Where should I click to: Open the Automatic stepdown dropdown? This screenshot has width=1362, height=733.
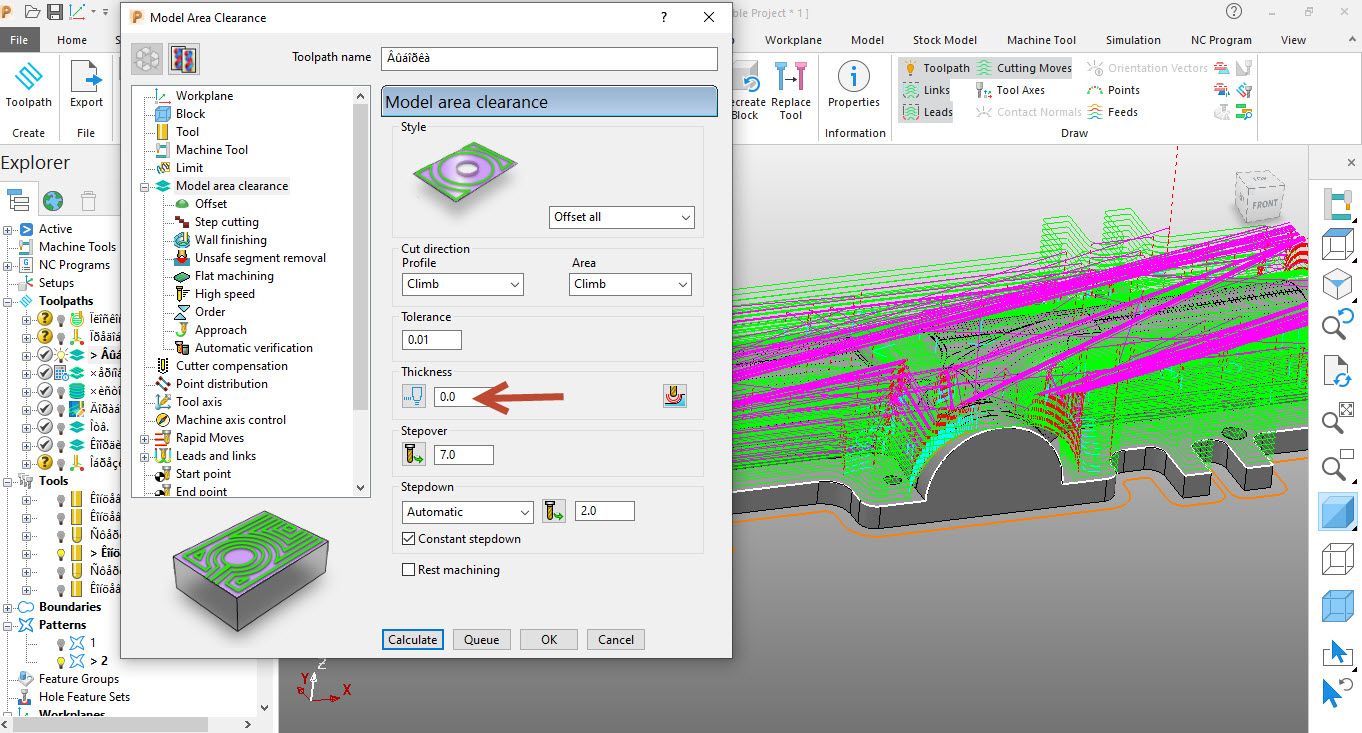click(x=468, y=511)
